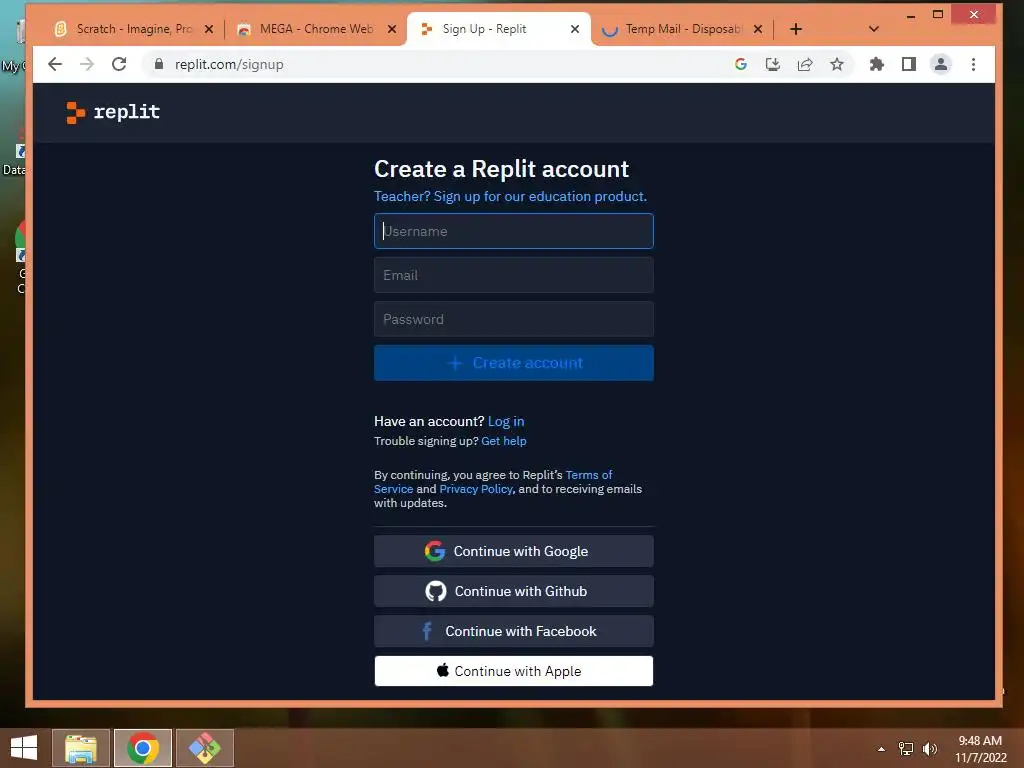Click the Create account button
This screenshot has height=768, width=1024.
(x=513, y=362)
